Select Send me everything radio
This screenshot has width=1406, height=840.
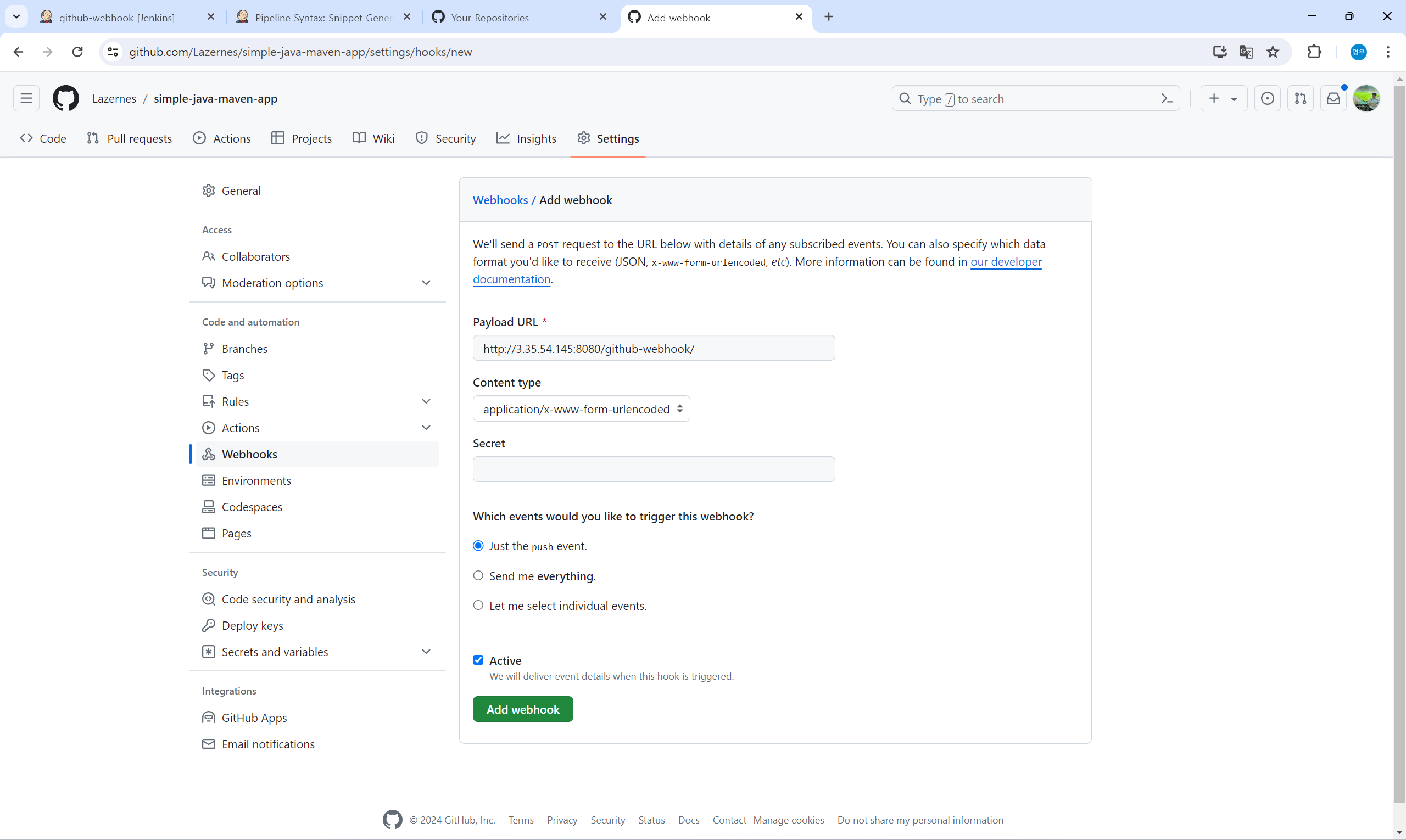click(x=478, y=576)
